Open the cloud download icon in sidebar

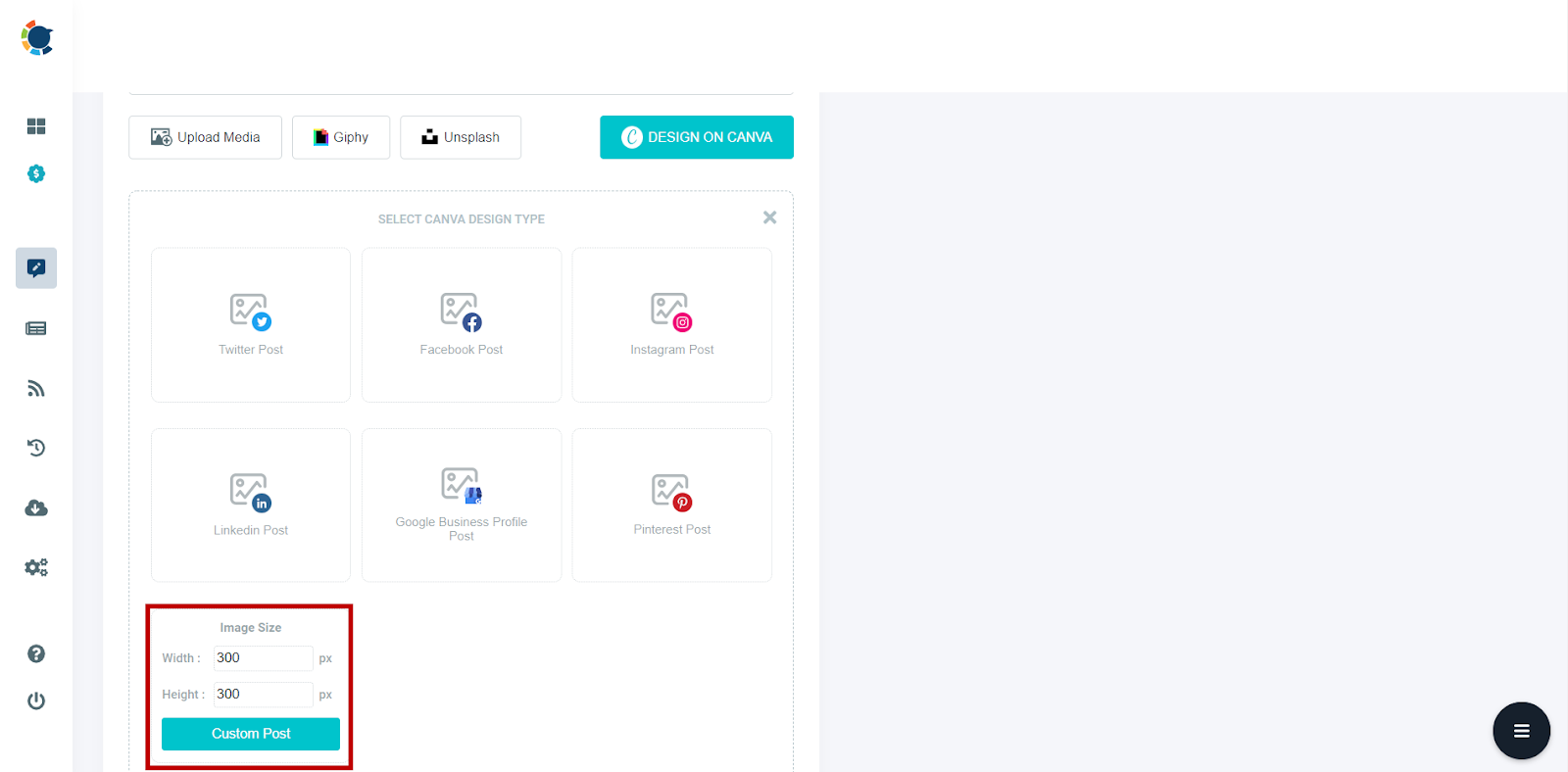(x=36, y=507)
